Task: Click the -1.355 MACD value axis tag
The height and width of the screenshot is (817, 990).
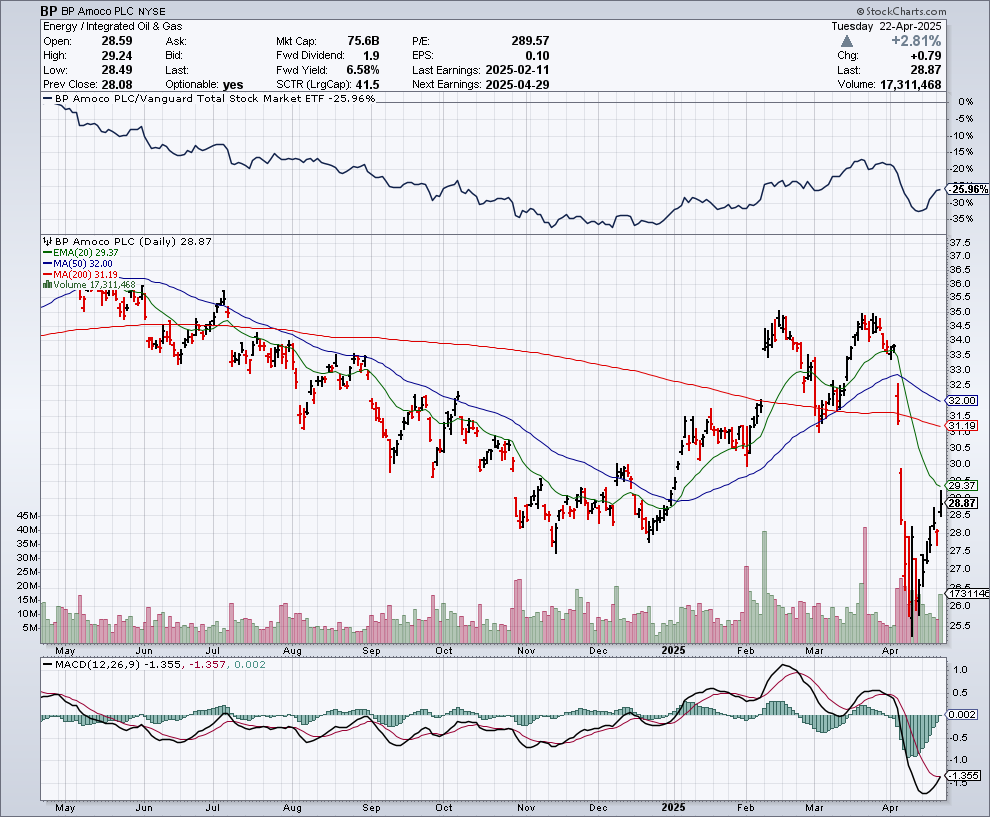Action: coord(967,776)
